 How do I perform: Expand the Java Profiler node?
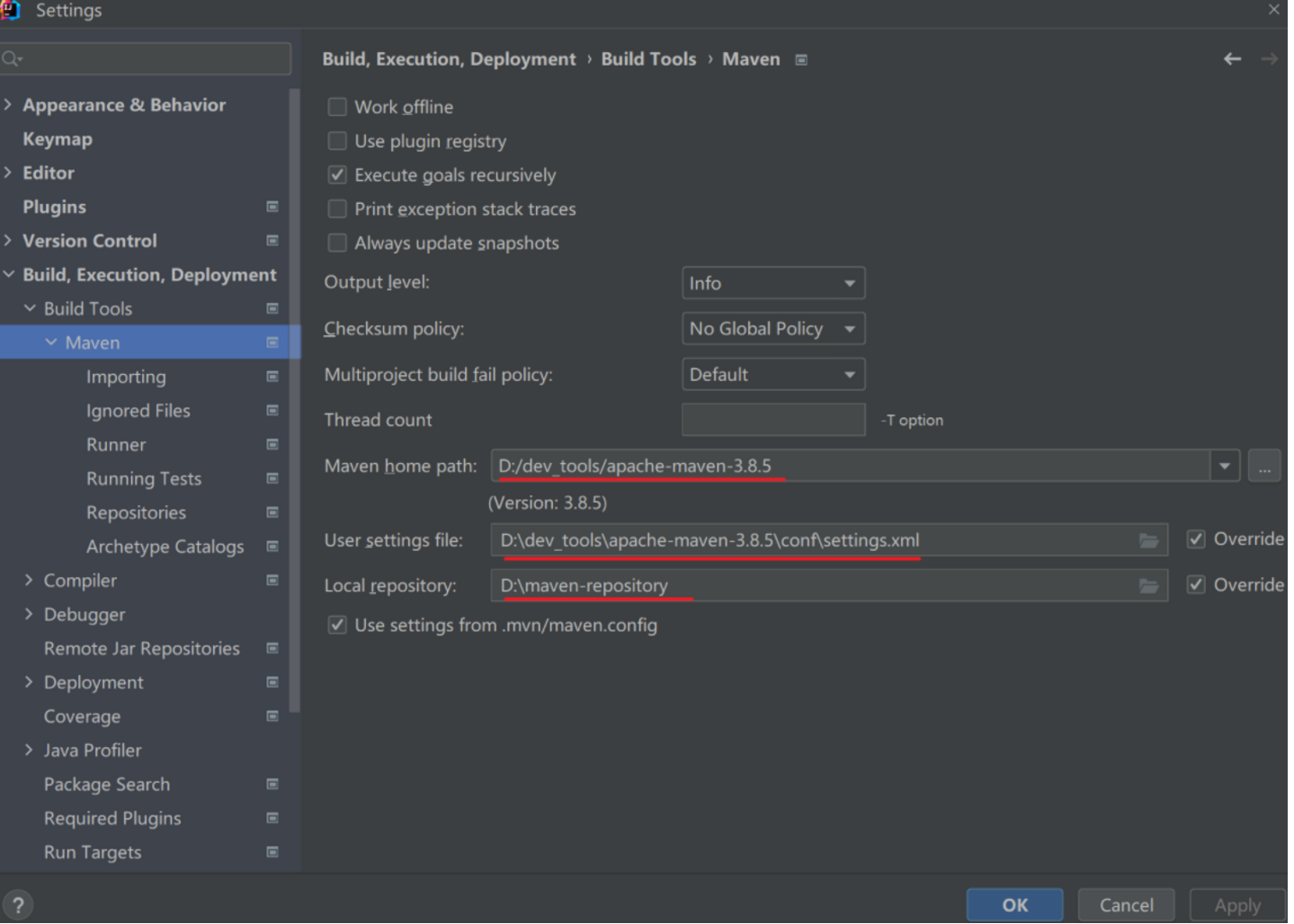point(29,751)
